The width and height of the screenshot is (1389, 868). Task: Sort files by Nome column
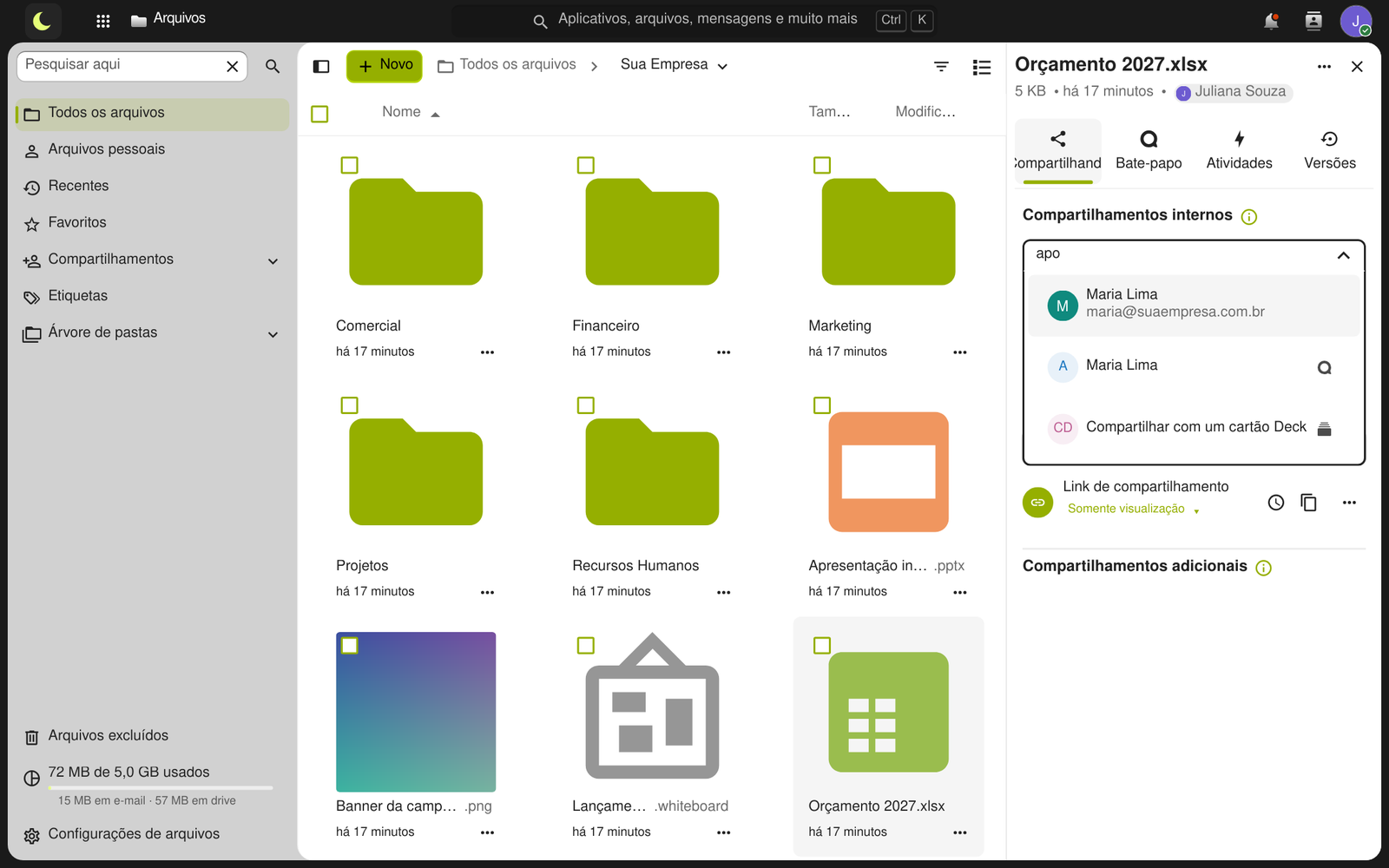coord(411,112)
